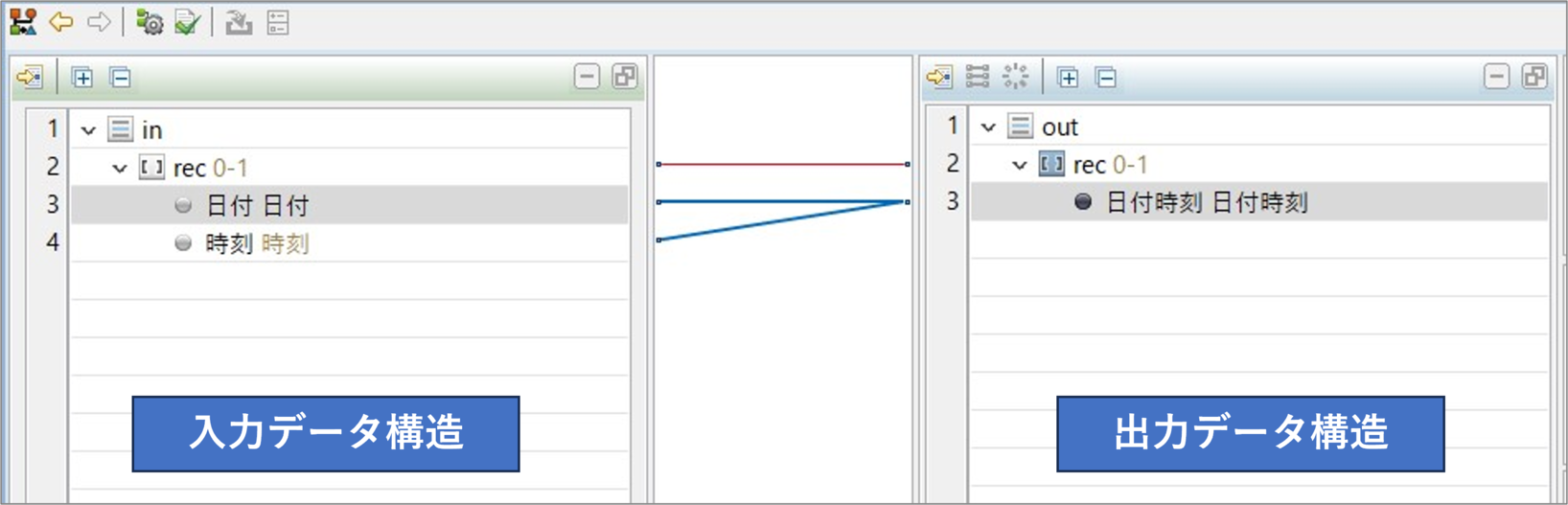The height and width of the screenshot is (505, 1568).
Task: Click the mapping diagram icon in top toolbar
Action: [23, 22]
